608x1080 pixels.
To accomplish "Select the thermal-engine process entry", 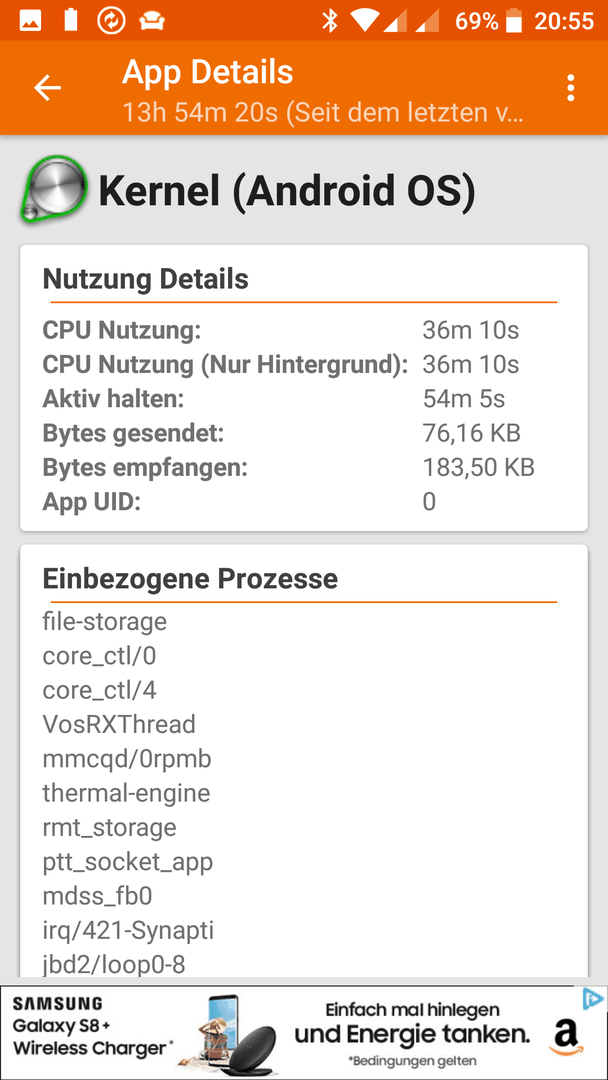I will [126, 793].
